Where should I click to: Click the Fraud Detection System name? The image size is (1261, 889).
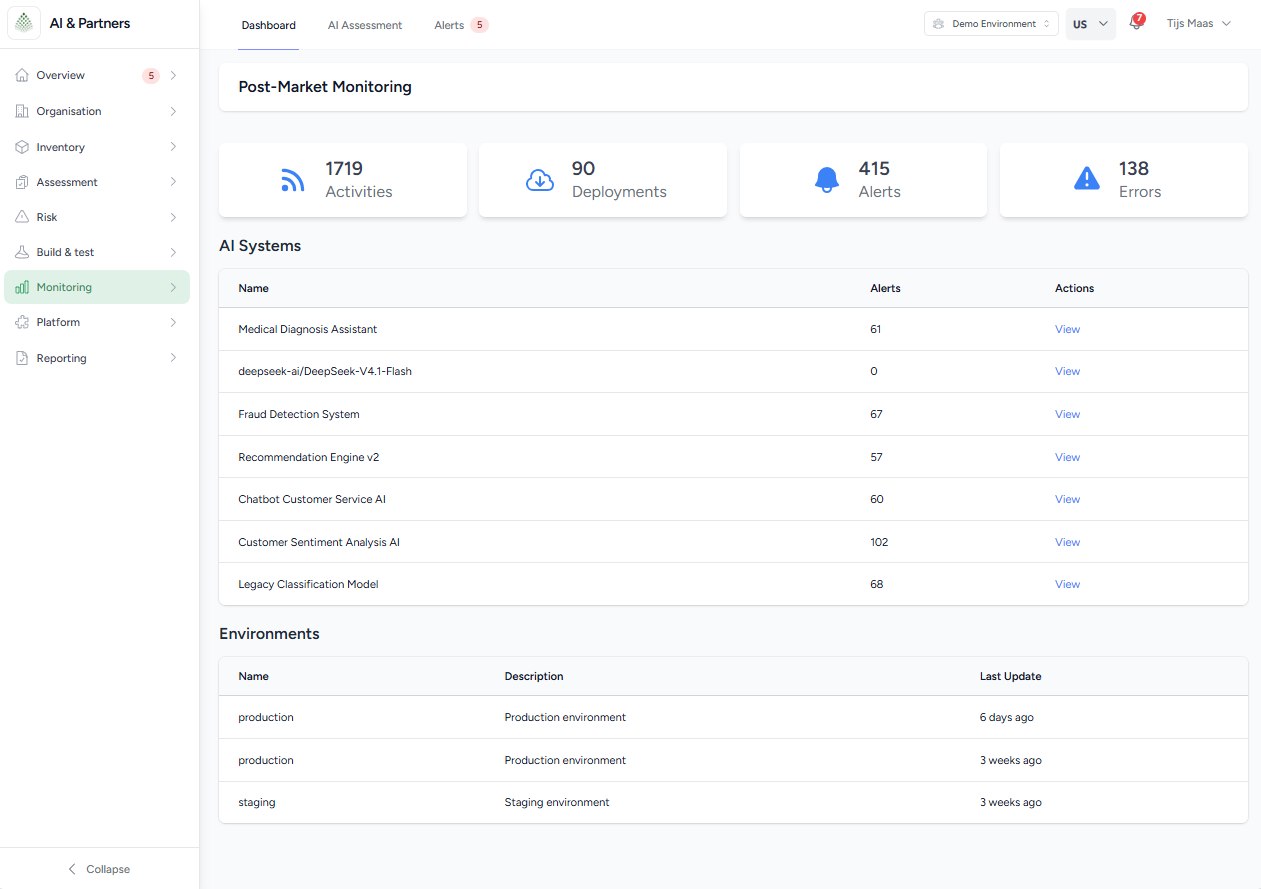pyautogui.click(x=299, y=414)
